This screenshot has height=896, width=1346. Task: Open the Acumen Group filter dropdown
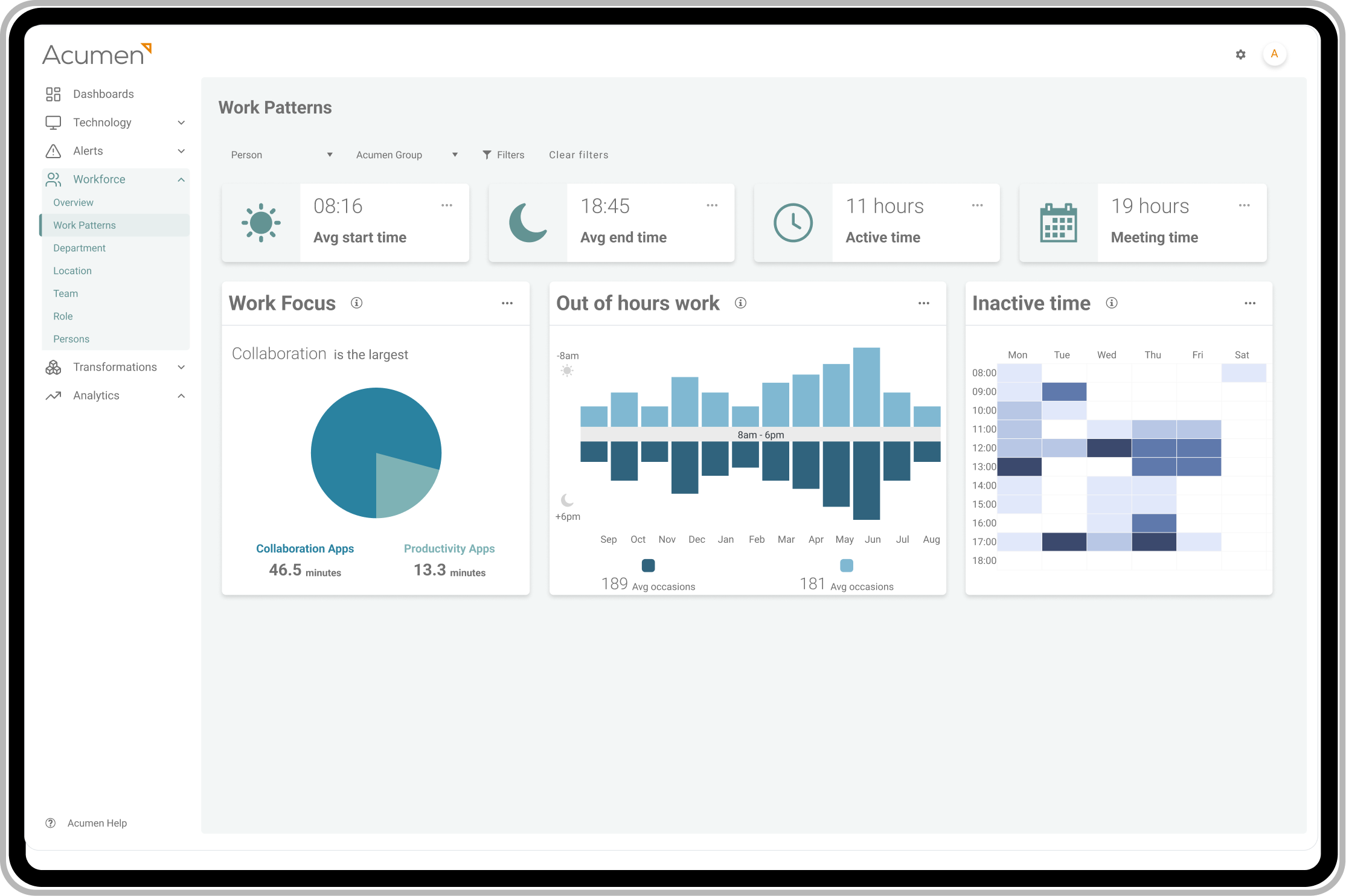point(405,155)
